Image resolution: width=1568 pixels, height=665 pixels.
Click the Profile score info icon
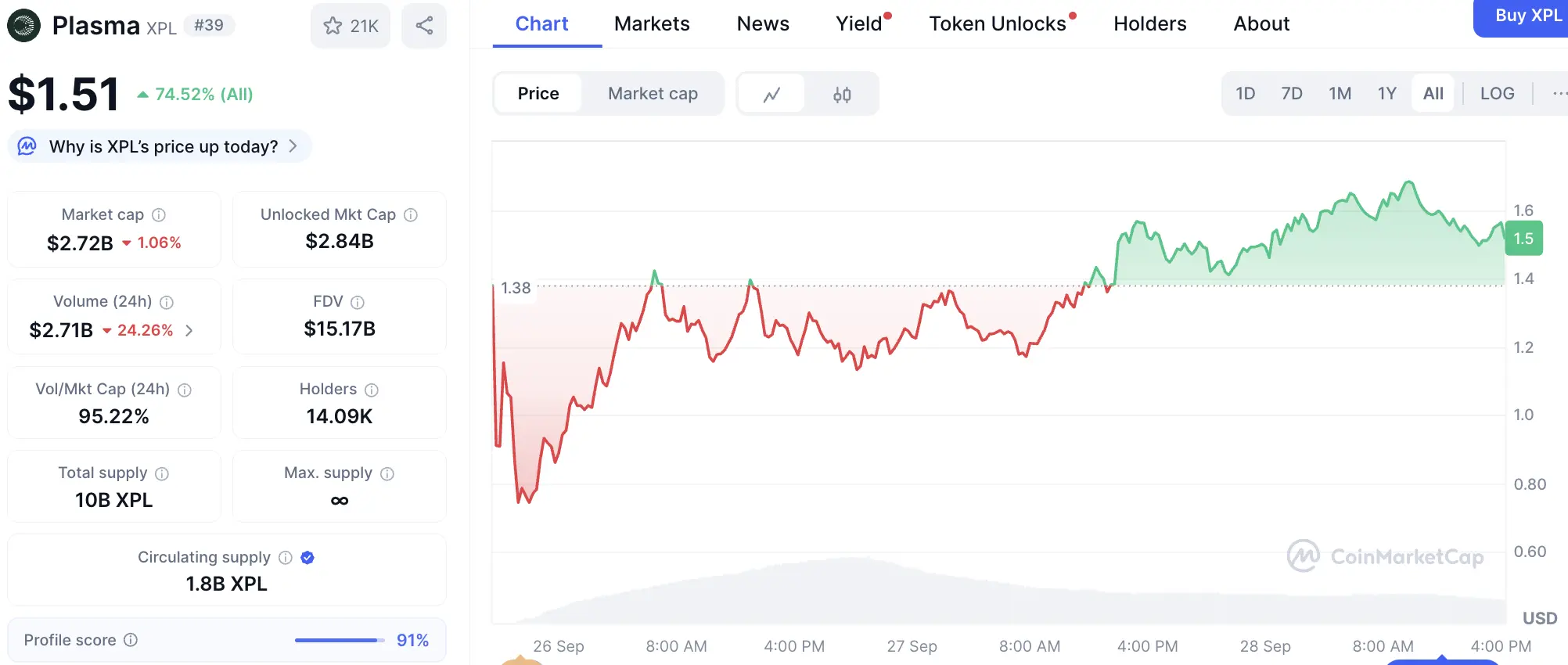131,640
